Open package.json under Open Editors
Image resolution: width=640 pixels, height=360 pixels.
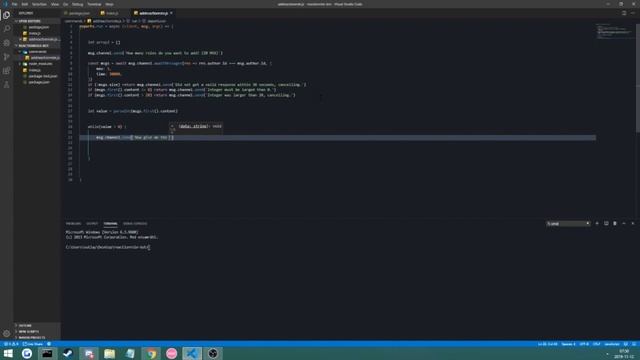pos(39,27)
